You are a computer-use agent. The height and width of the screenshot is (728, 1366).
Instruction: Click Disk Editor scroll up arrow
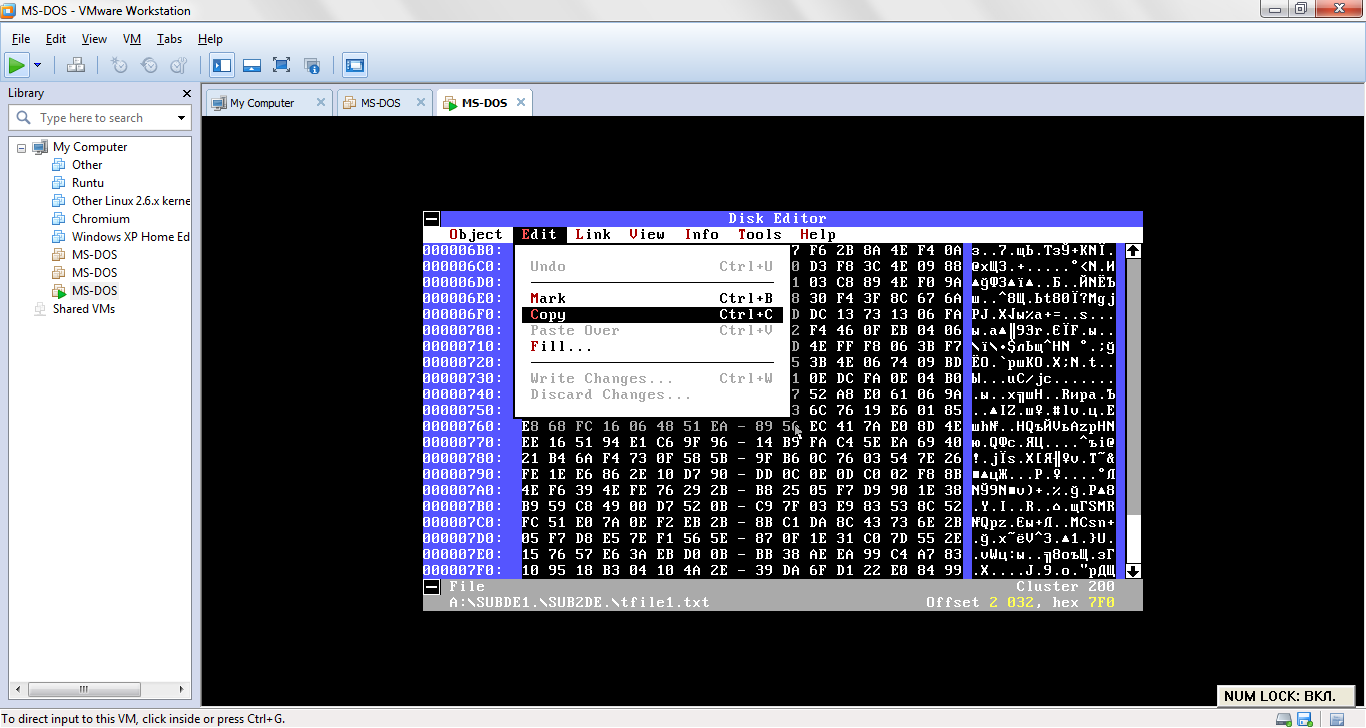[x=1133, y=251]
